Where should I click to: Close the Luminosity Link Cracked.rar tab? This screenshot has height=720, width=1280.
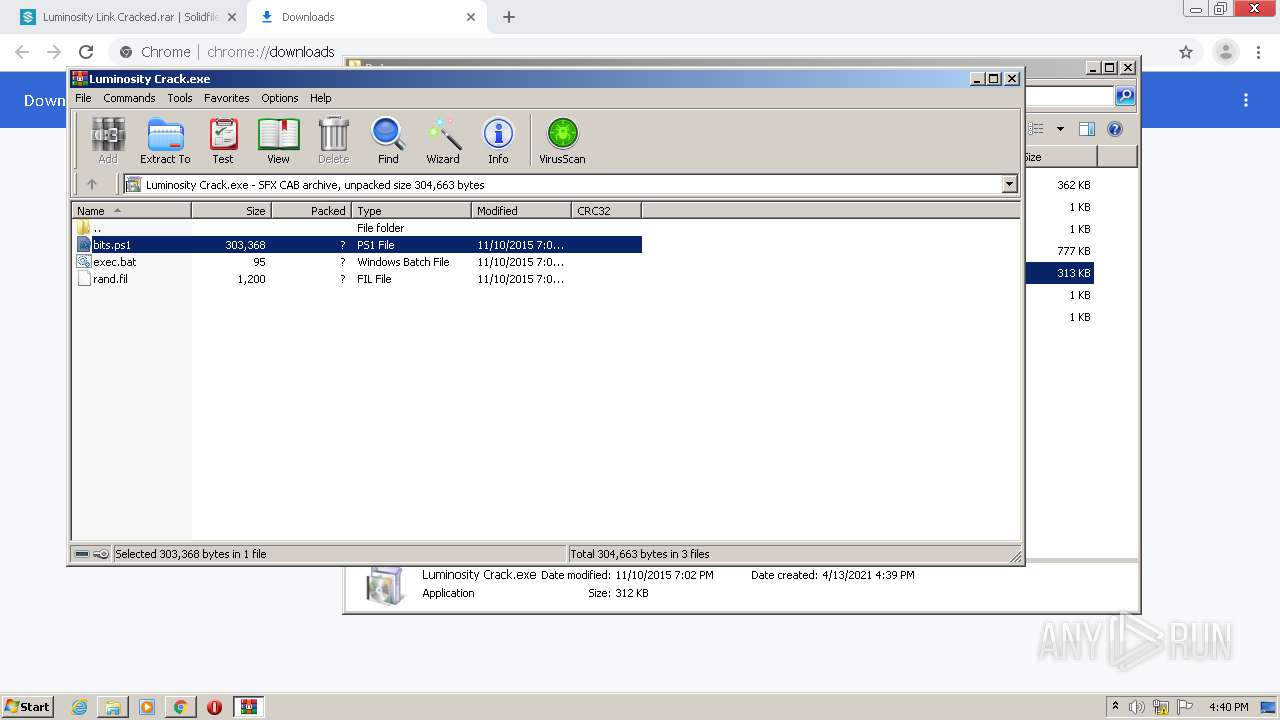click(x=232, y=17)
